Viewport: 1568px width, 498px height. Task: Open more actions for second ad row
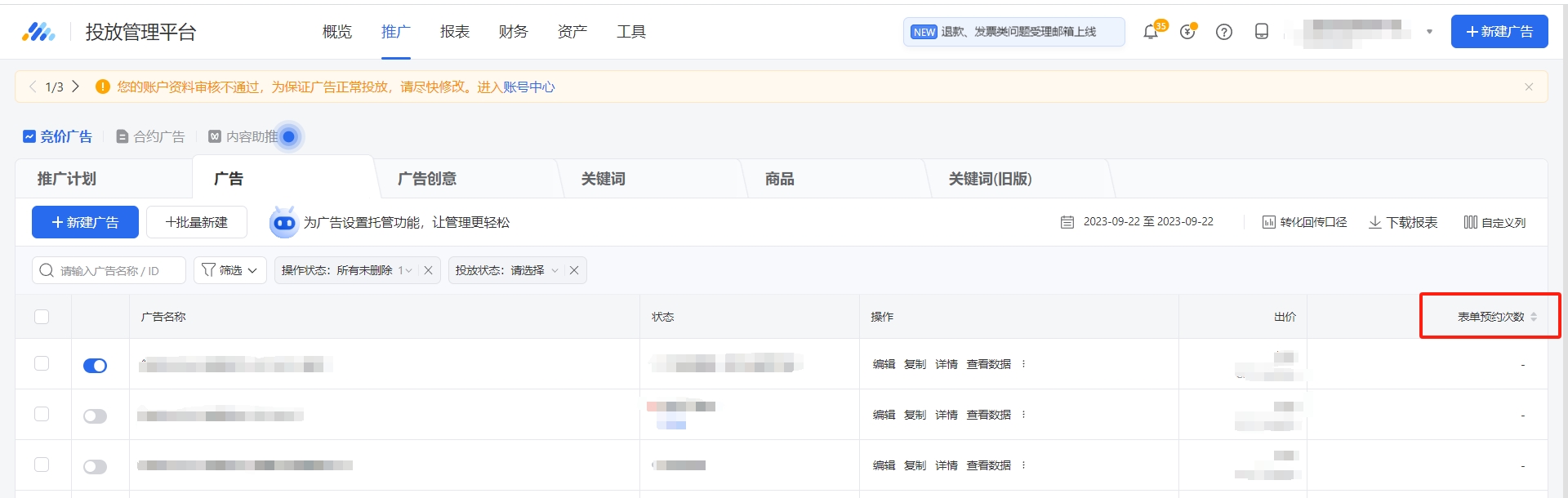(x=1023, y=415)
